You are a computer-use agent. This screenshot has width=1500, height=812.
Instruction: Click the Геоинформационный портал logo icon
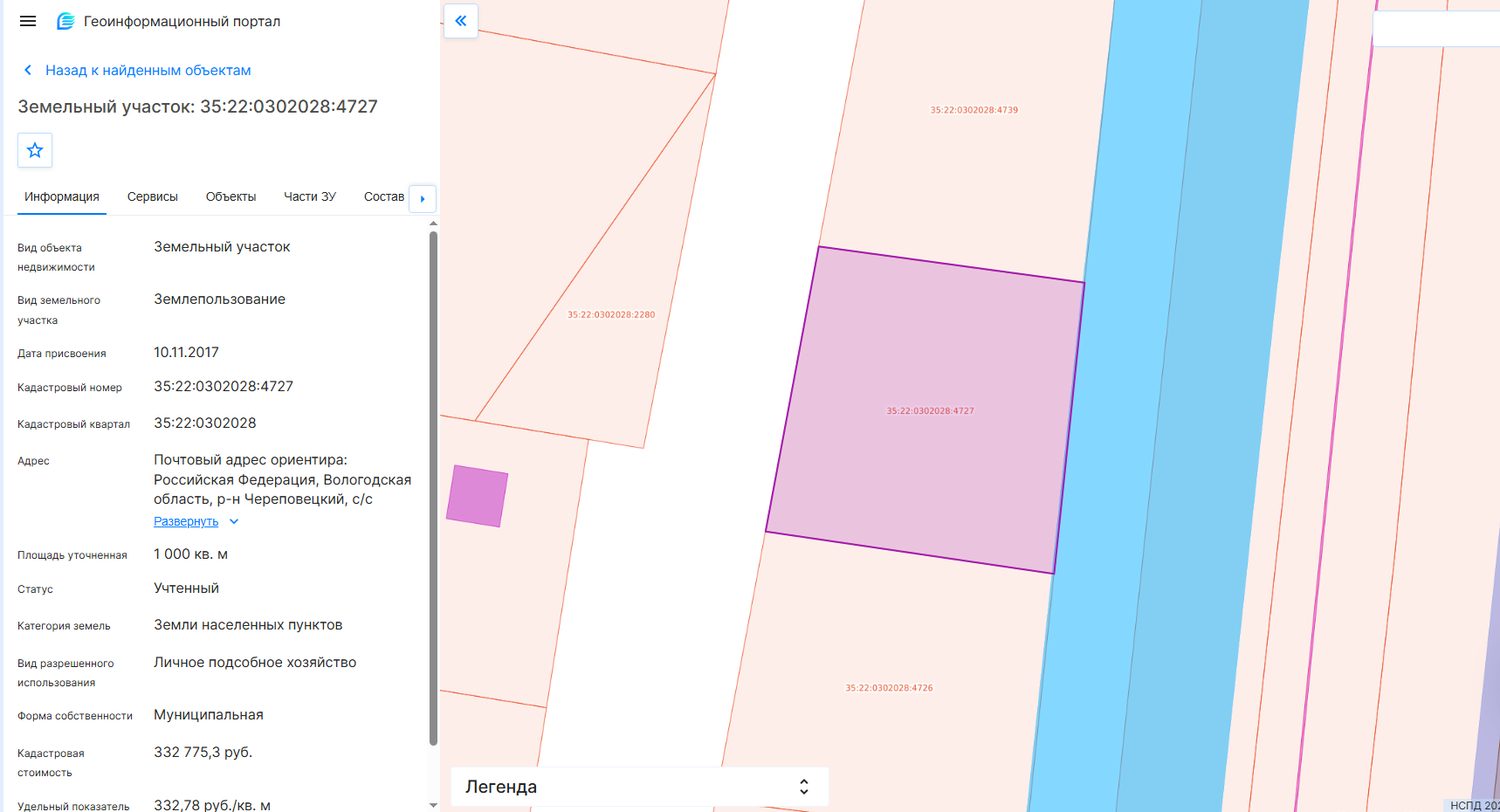click(66, 21)
